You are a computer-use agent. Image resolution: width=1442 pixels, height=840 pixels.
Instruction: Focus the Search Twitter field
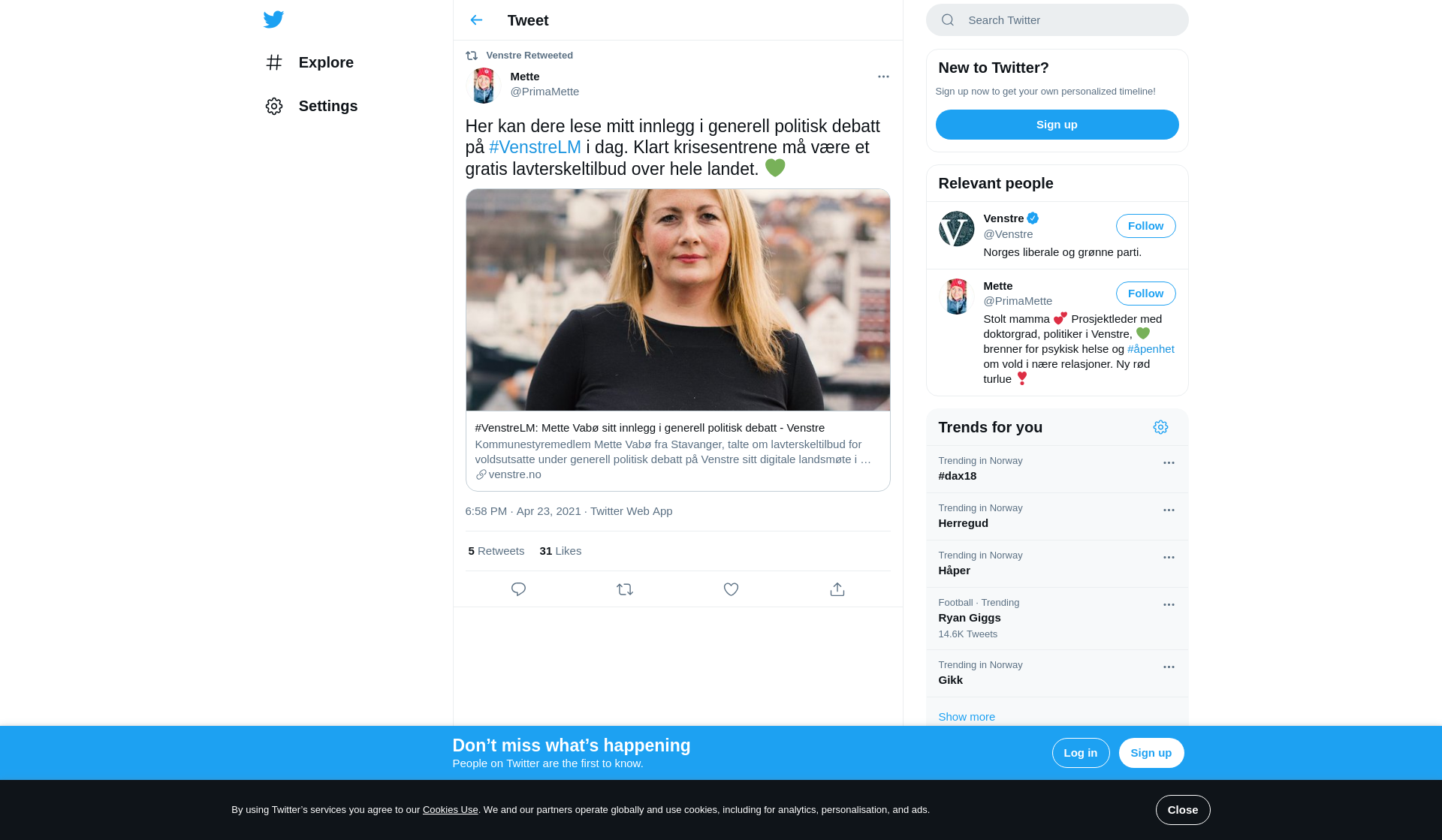[x=1057, y=20]
